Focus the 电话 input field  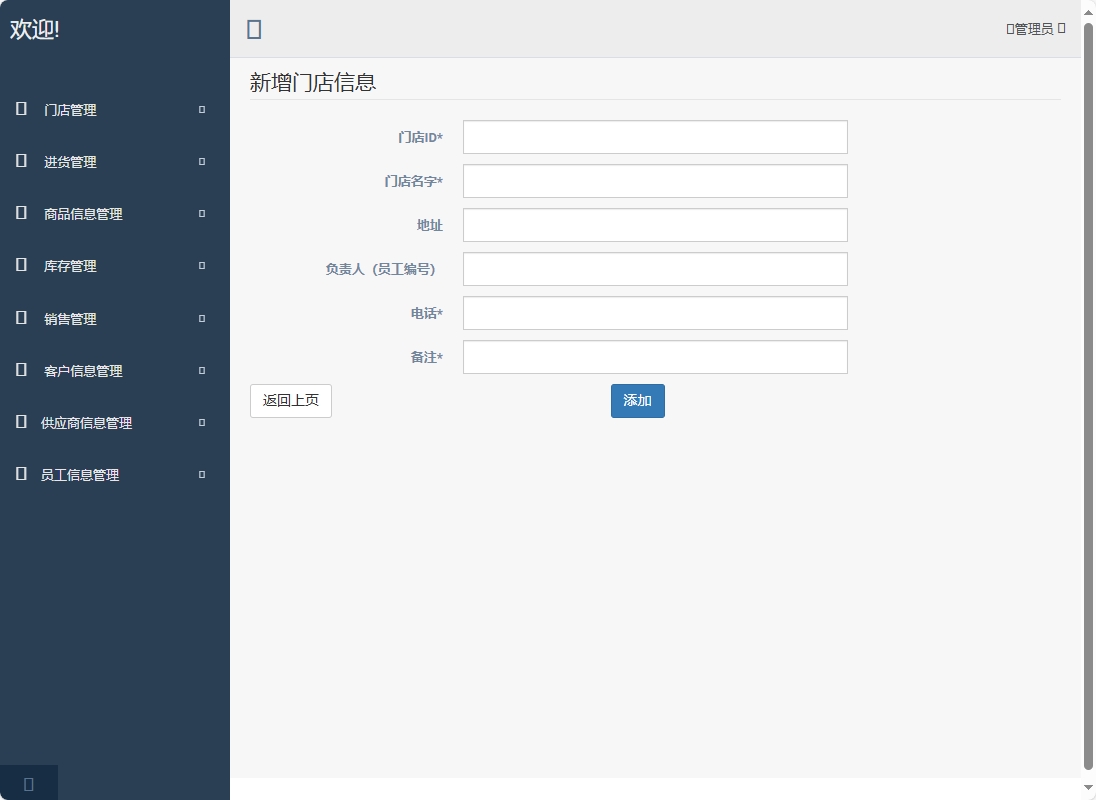[x=655, y=313]
